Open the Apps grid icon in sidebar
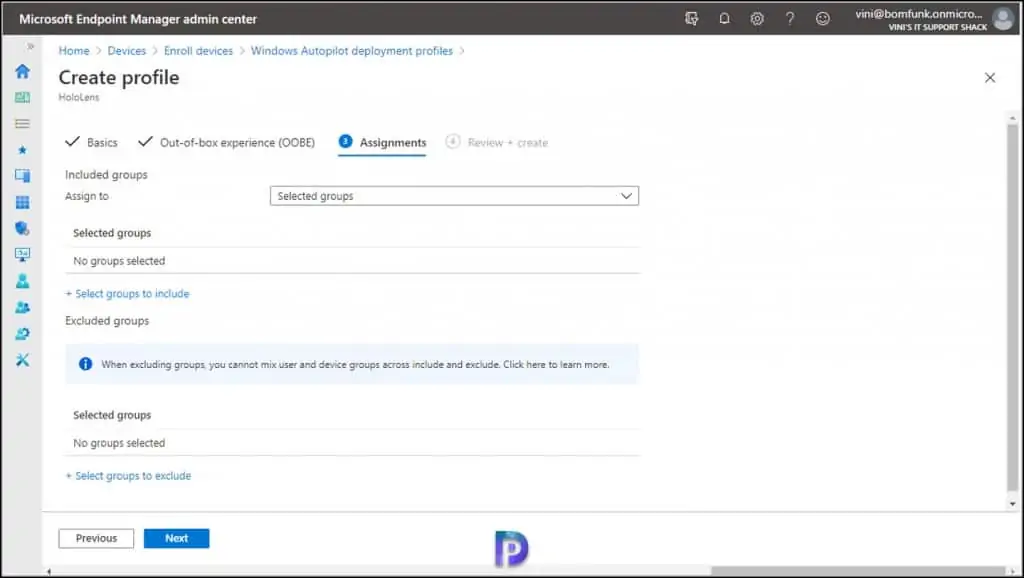Image resolution: width=1024 pixels, height=578 pixels. tap(22, 202)
